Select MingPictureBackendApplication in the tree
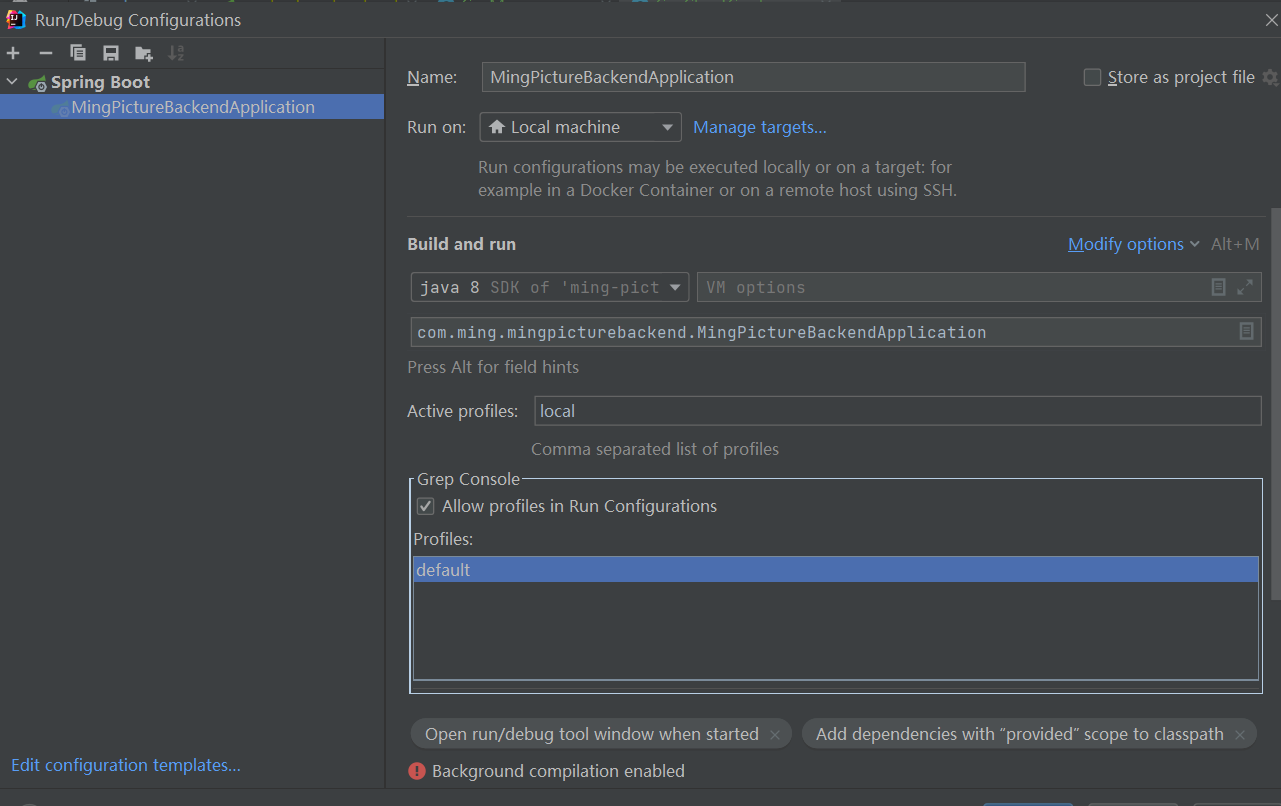The image size is (1281, 806). click(x=192, y=107)
